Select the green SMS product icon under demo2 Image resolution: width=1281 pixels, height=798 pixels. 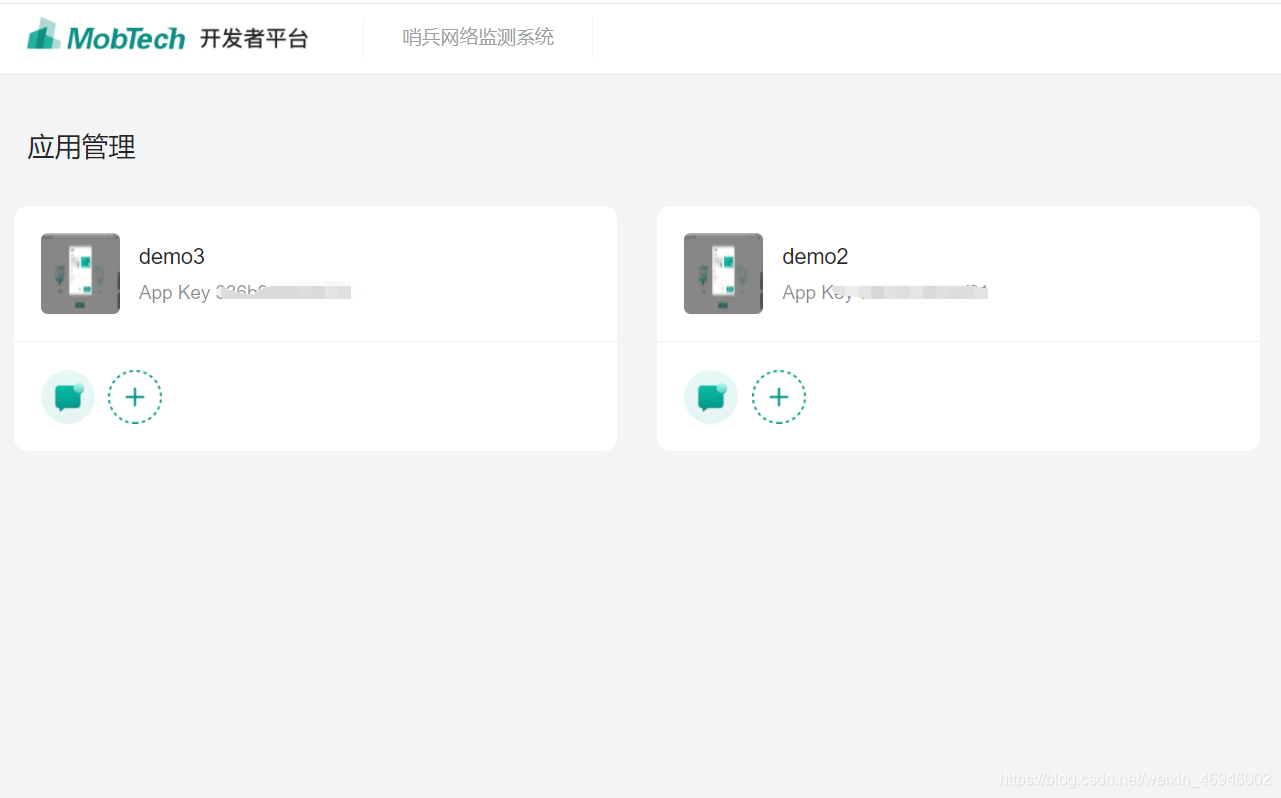click(710, 396)
